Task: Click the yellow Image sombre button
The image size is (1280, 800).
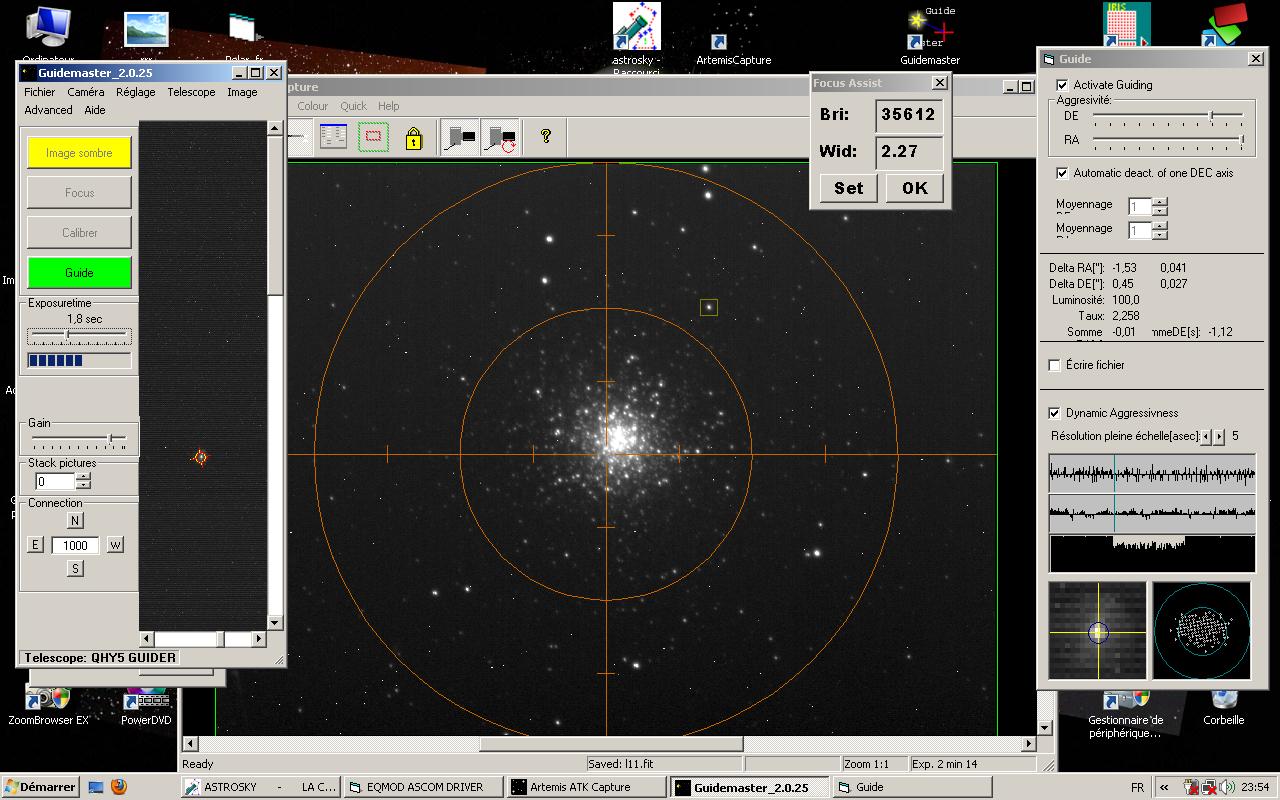Action: click(x=79, y=153)
